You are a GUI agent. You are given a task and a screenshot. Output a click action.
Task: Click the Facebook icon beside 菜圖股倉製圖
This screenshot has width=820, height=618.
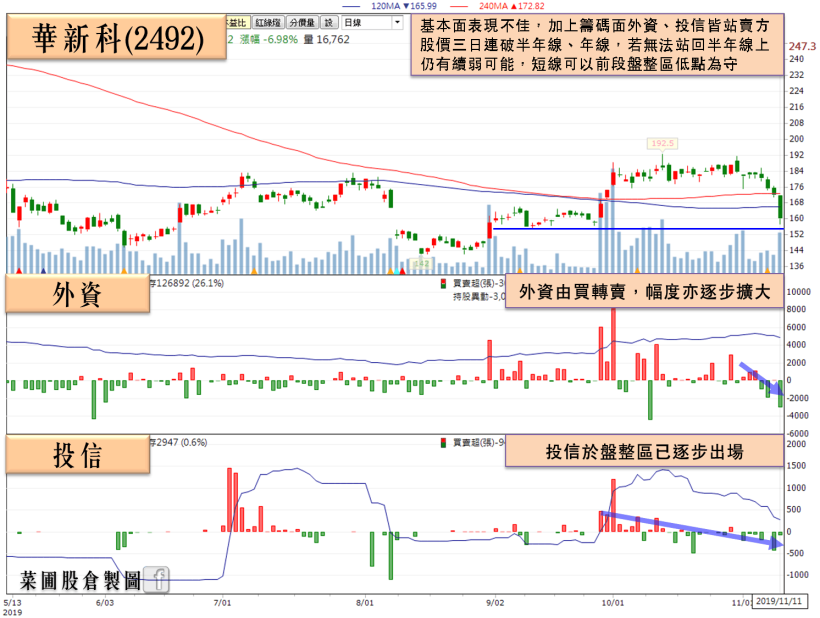pyautogui.click(x=156, y=579)
